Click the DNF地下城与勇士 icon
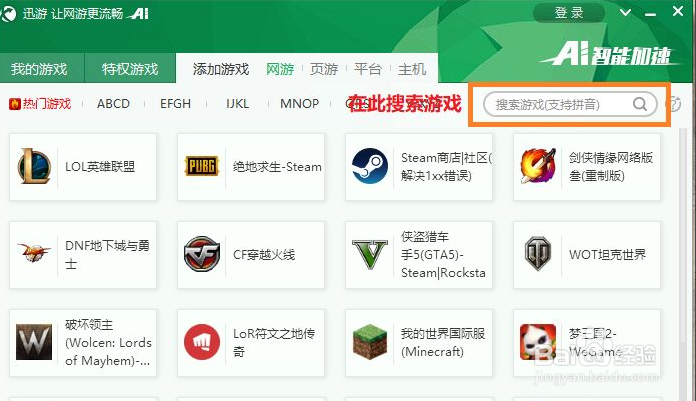 pyautogui.click(x=34, y=252)
